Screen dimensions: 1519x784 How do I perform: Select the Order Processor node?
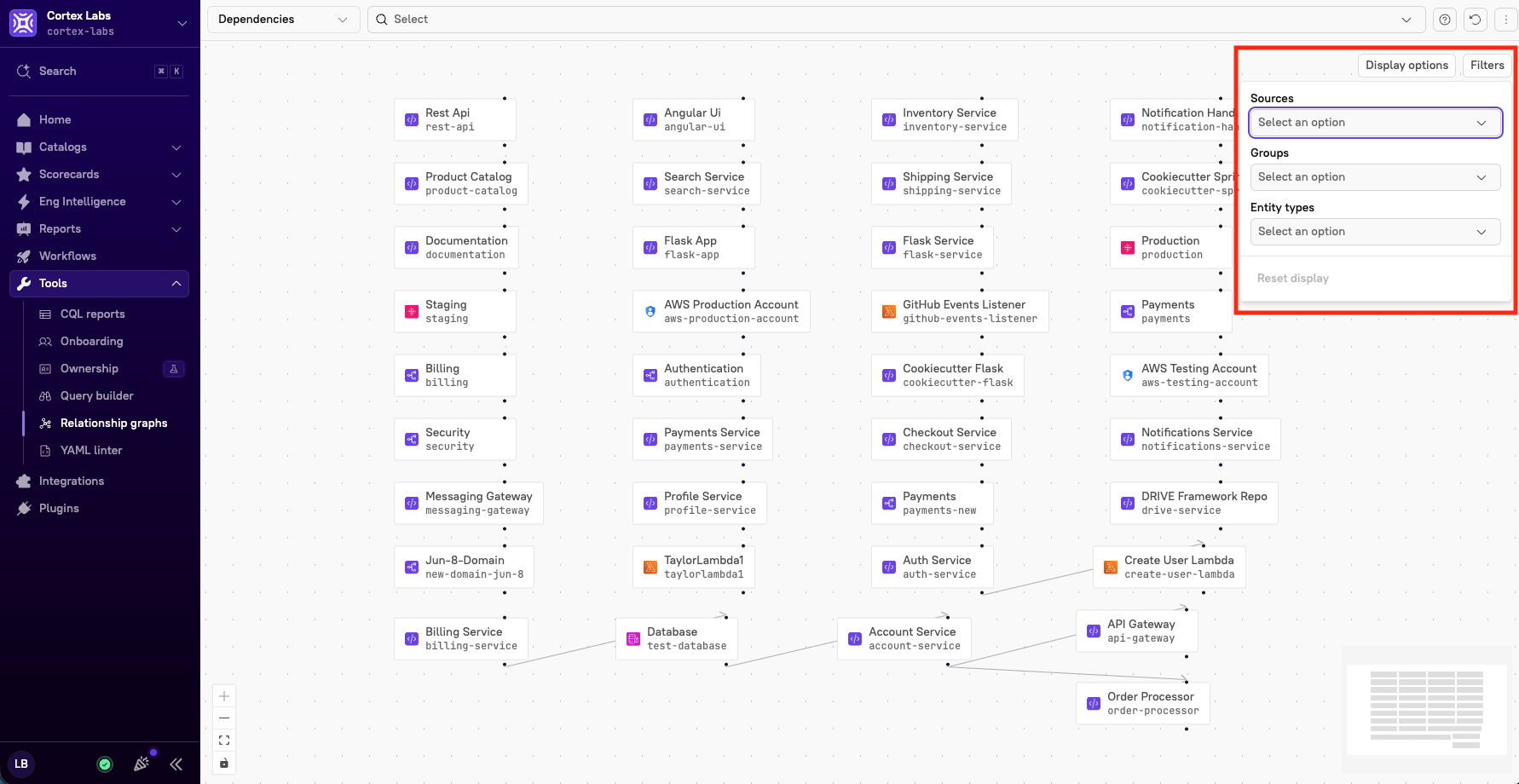pyautogui.click(x=1142, y=703)
